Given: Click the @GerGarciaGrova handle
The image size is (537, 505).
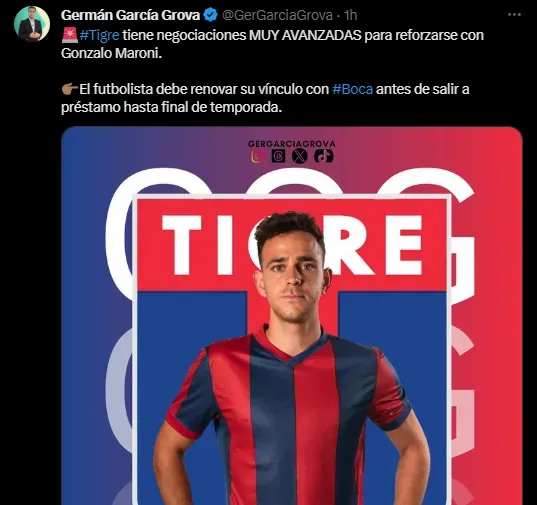Looking at the screenshot, I should (x=277, y=15).
